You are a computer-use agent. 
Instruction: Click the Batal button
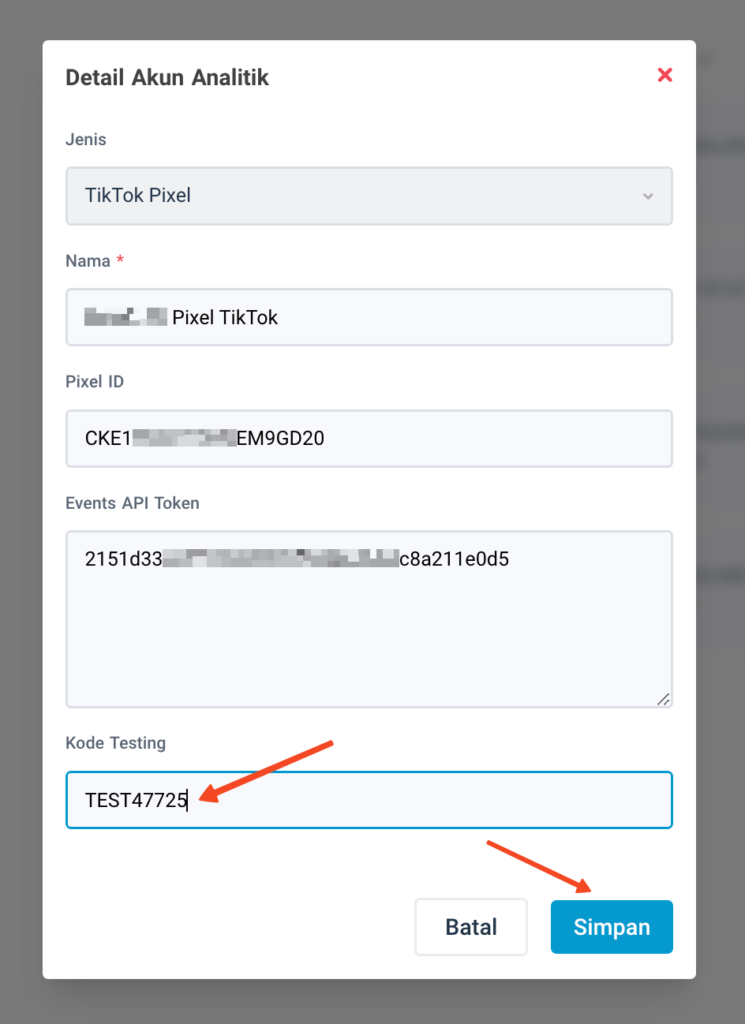pyautogui.click(x=471, y=927)
